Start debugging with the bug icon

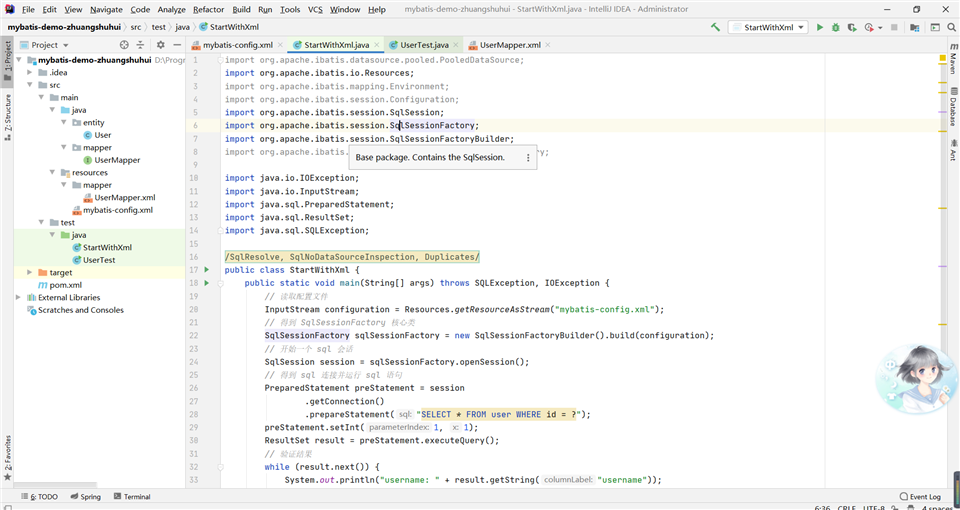[x=836, y=27]
